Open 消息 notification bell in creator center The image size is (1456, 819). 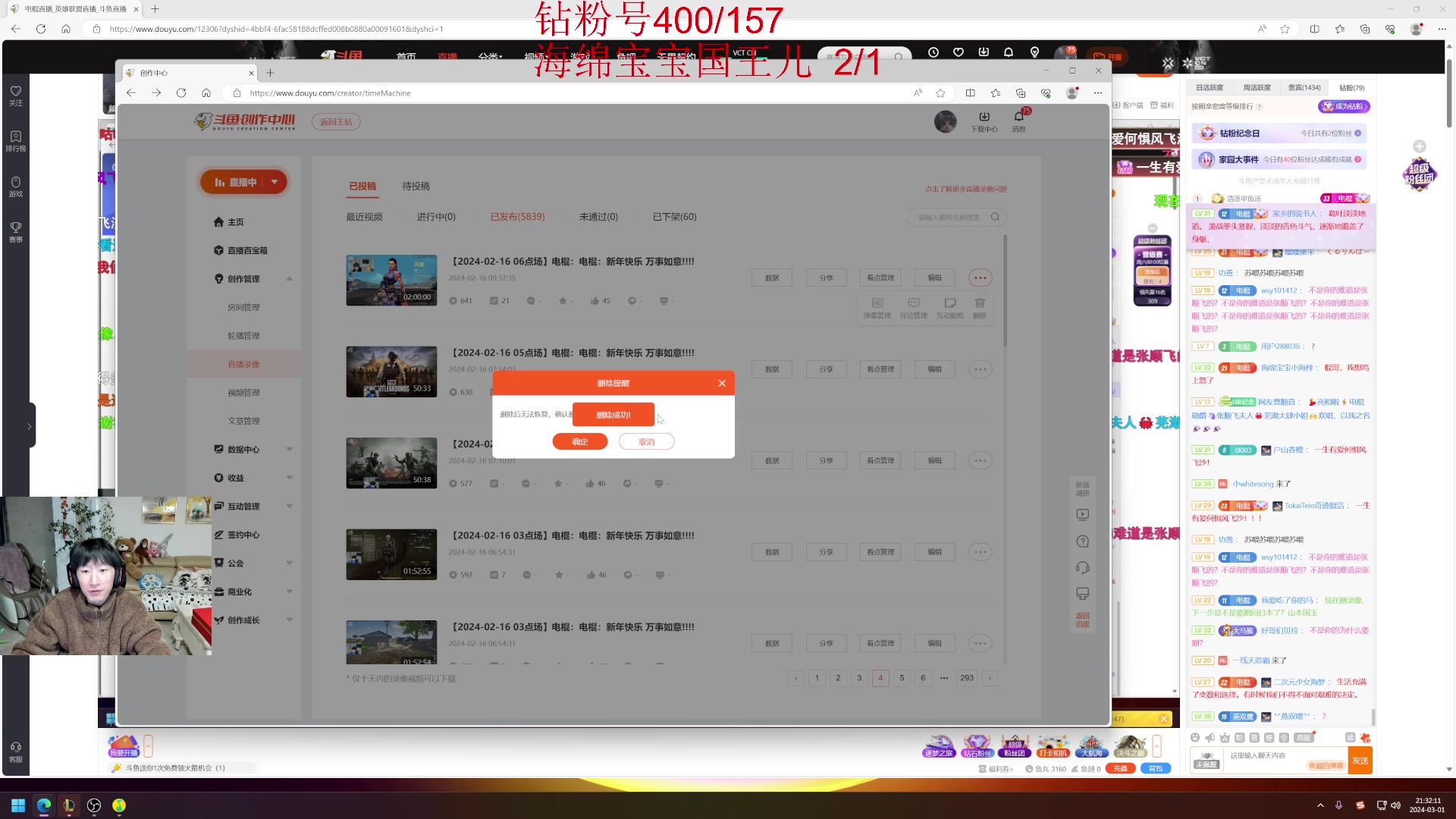(x=1018, y=121)
